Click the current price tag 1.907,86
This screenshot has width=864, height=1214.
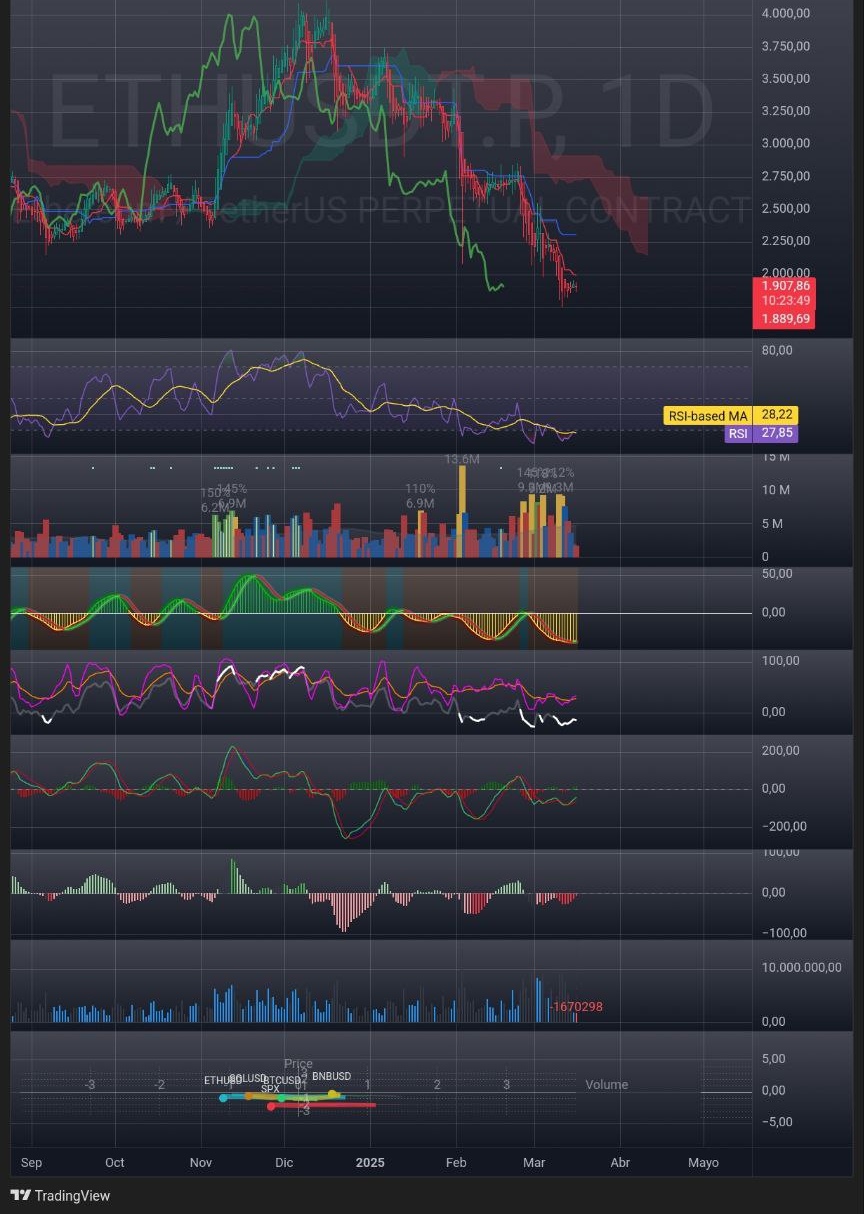coord(785,285)
